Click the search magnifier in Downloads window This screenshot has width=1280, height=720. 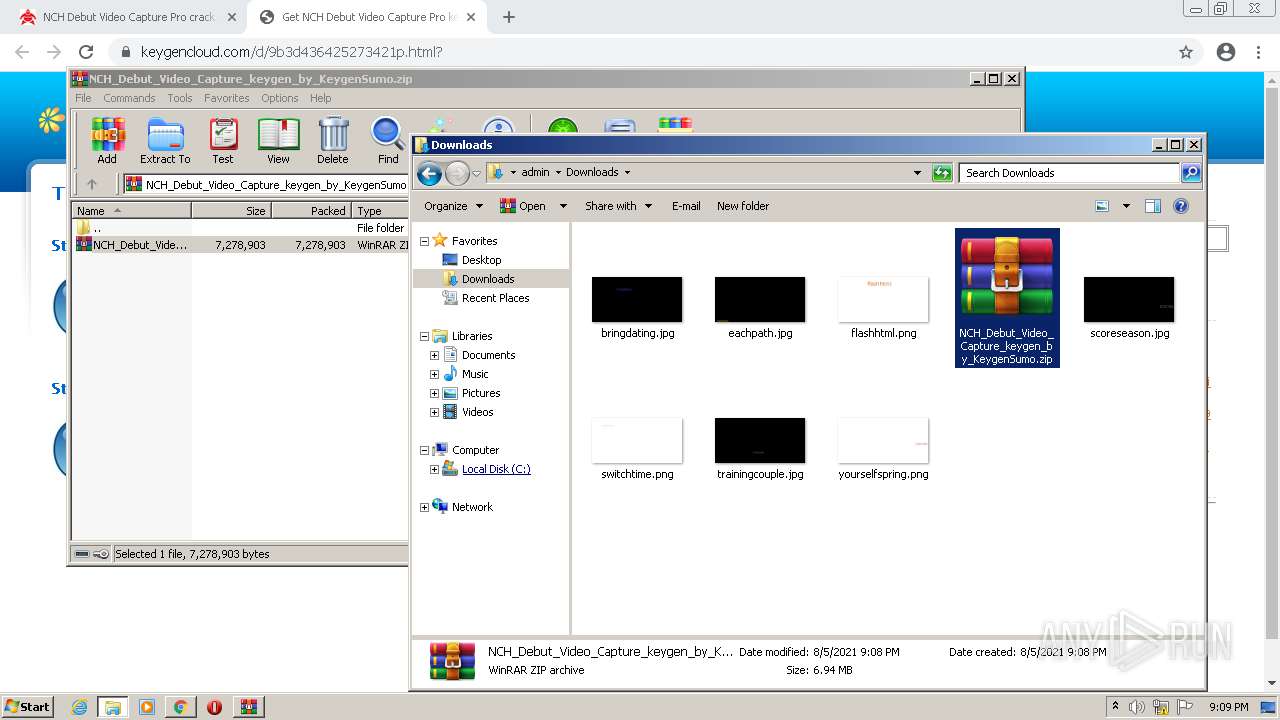[x=1190, y=173]
